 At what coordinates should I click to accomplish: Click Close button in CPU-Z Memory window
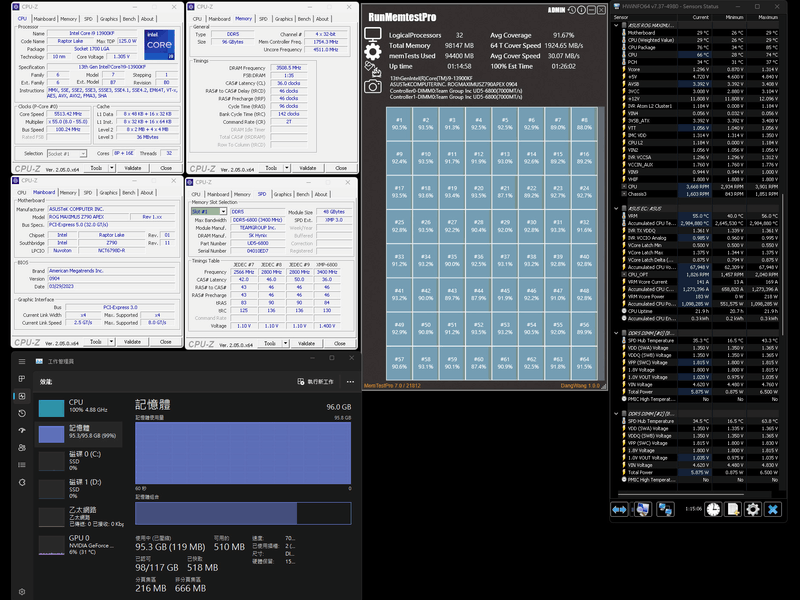[x=341, y=168]
